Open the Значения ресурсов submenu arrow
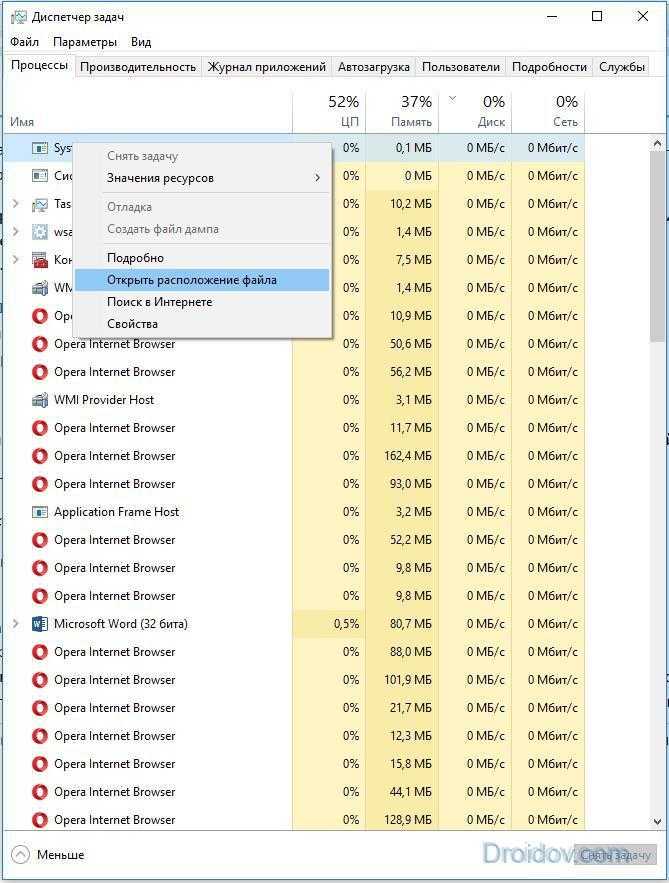The height and width of the screenshot is (883, 669). (318, 178)
